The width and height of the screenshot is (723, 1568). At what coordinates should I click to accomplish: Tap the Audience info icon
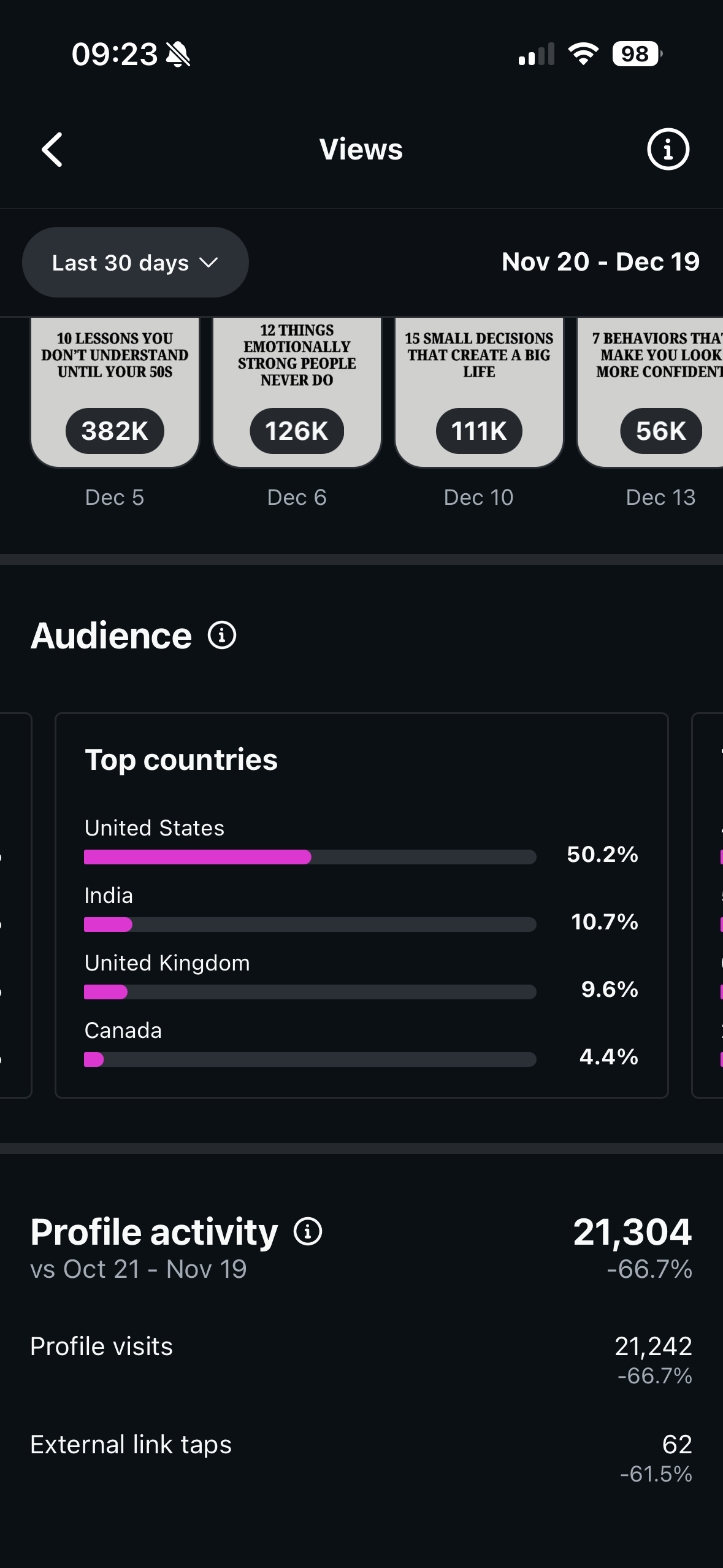222,636
